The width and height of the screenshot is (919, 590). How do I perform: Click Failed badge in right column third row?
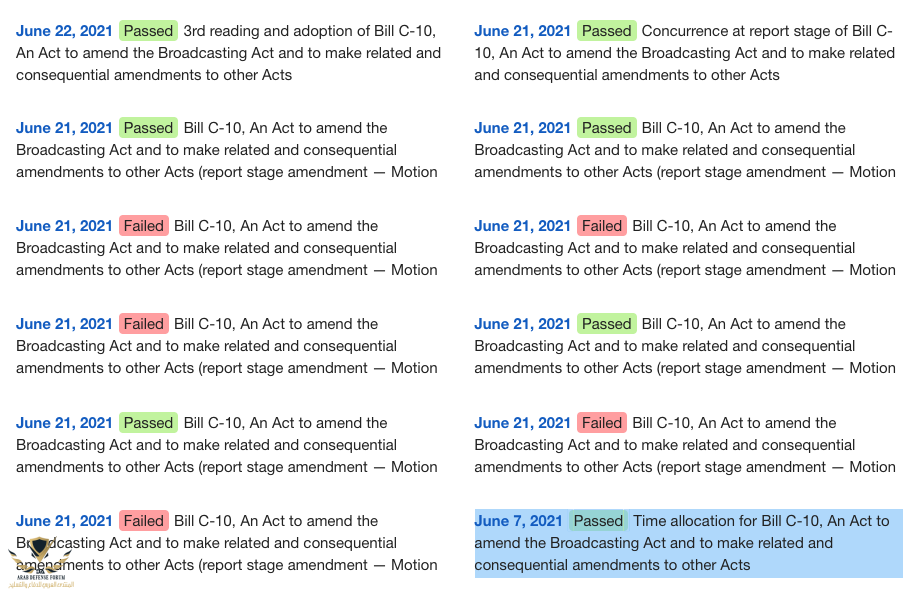point(602,226)
